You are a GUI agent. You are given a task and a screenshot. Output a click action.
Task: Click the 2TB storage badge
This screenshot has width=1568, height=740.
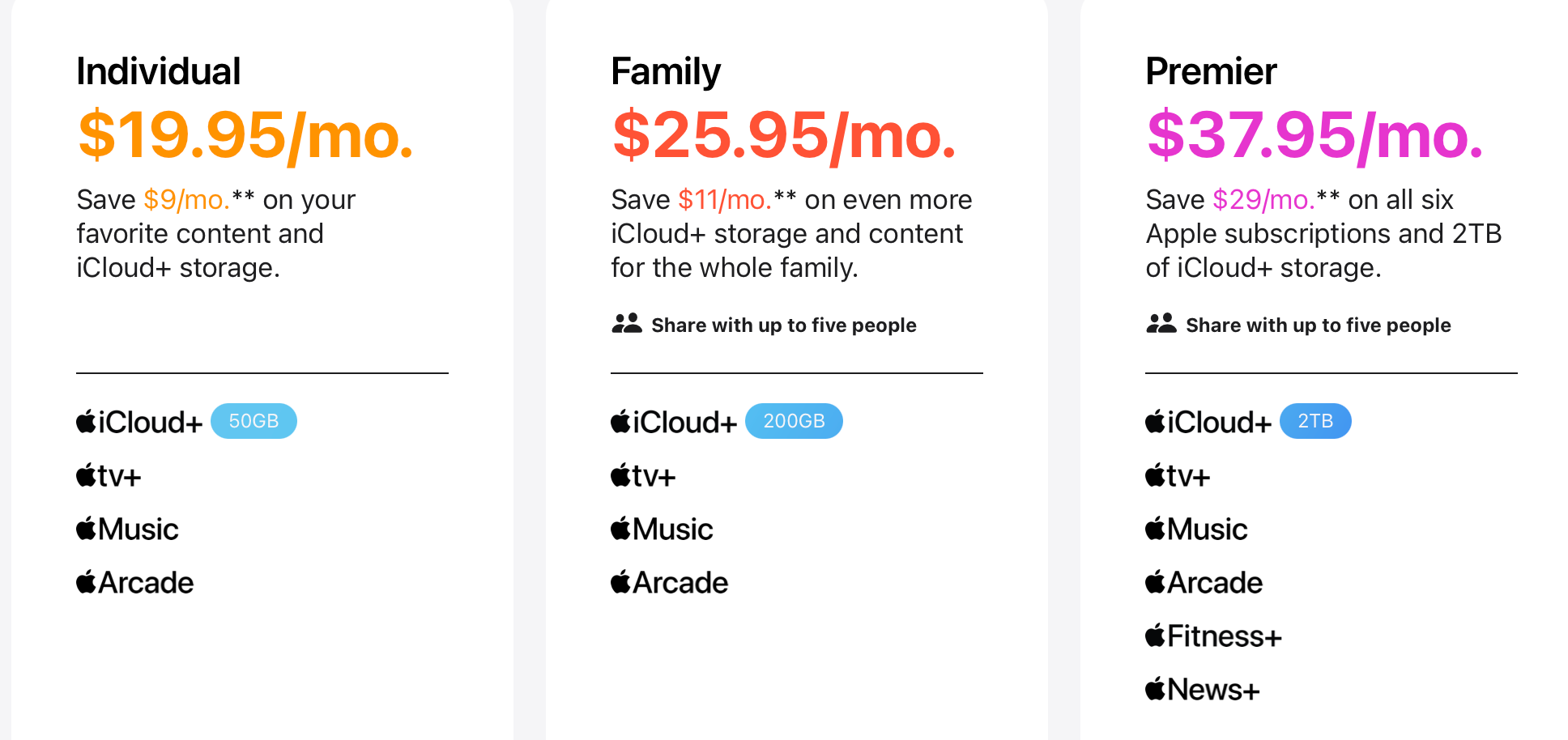1315,421
